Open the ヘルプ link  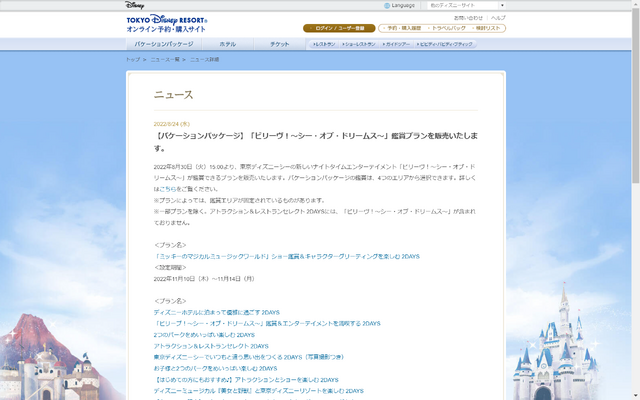(498, 18)
